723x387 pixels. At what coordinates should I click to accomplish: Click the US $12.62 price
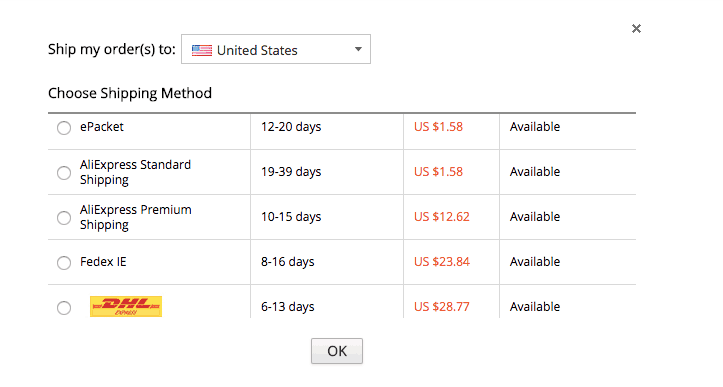coord(442,217)
